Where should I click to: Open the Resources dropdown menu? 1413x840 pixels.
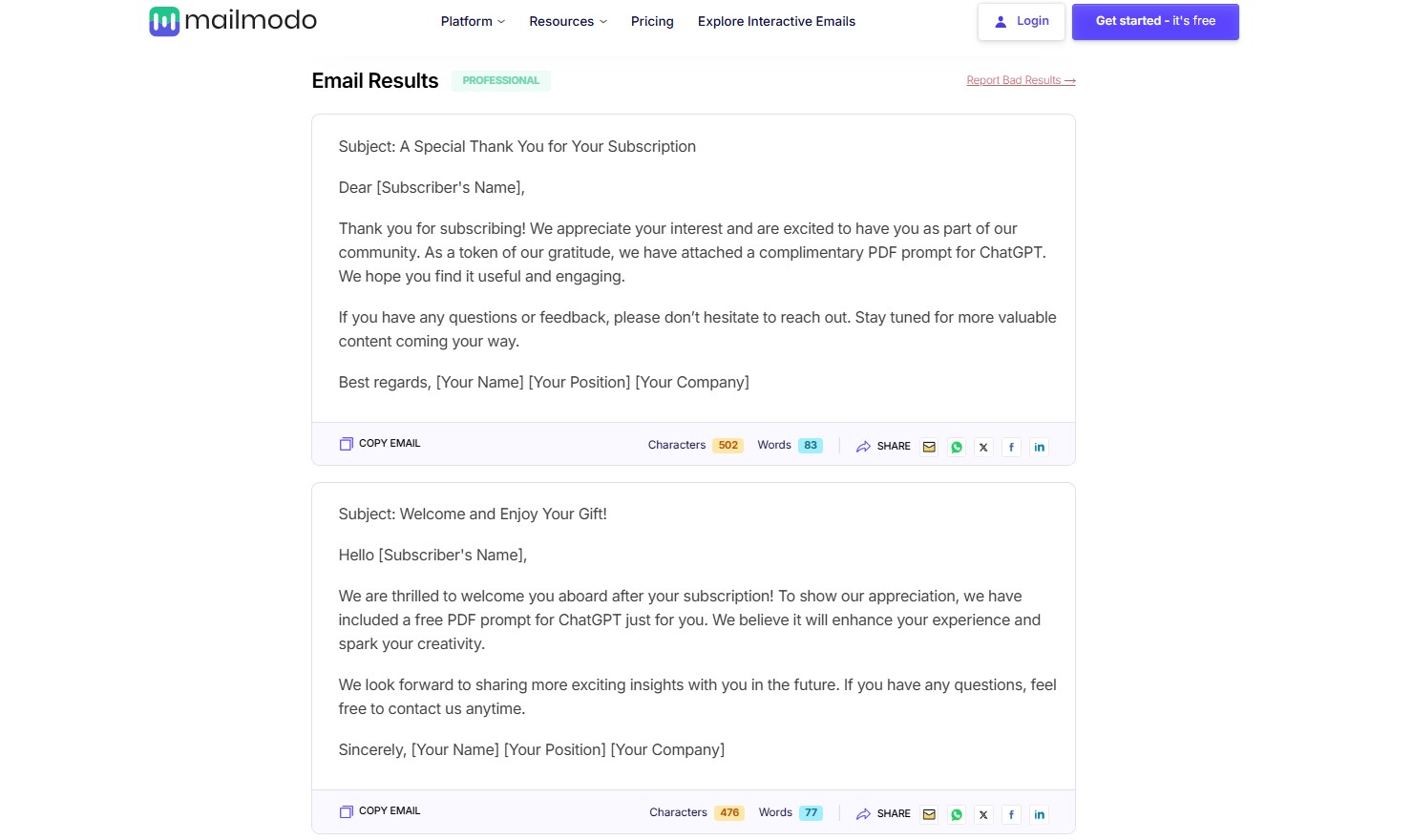click(568, 21)
